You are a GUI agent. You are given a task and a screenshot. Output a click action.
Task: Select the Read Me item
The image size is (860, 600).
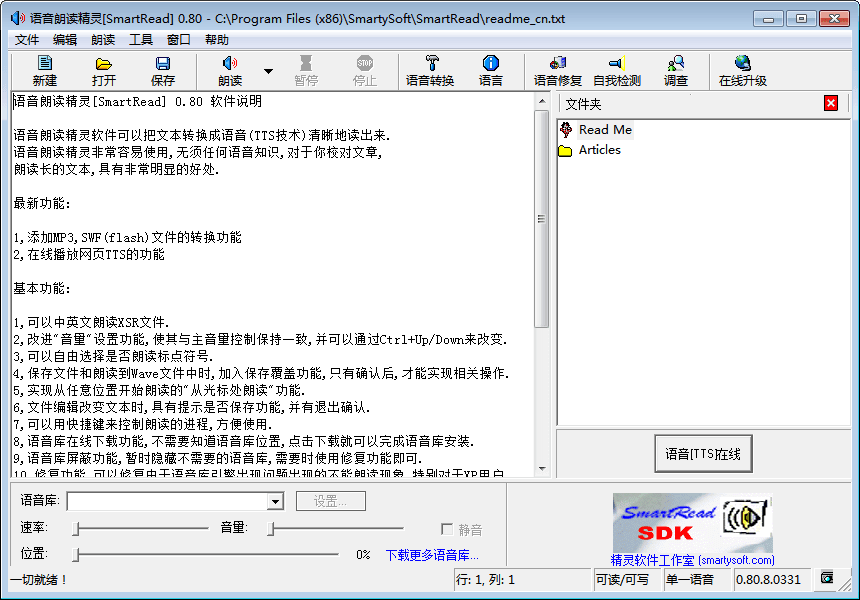tap(604, 130)
